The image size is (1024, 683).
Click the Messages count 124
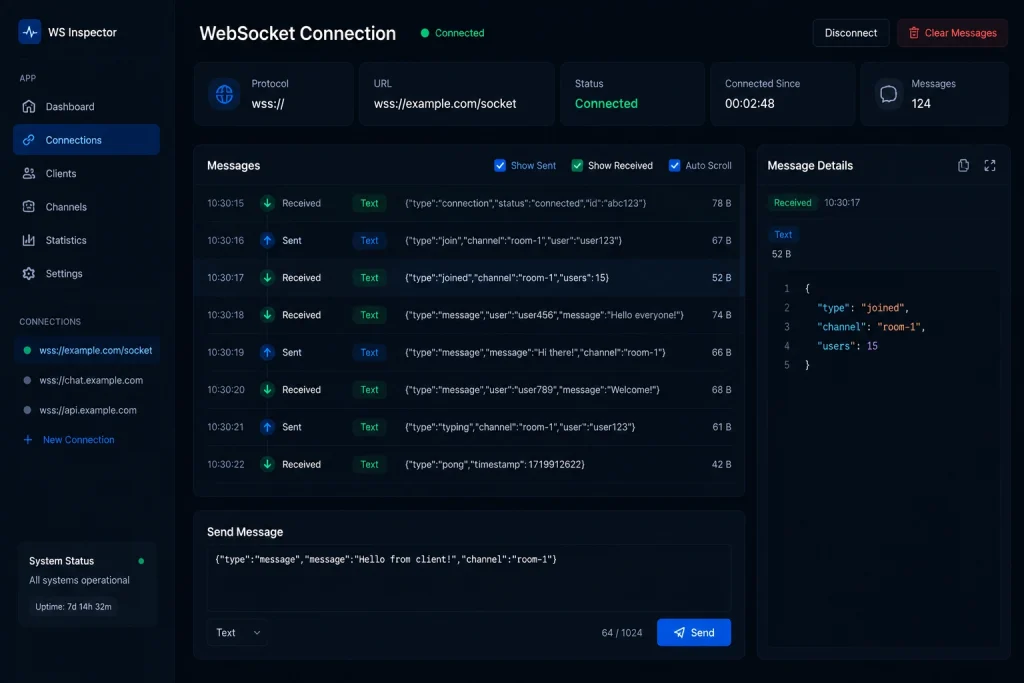(921, 103)
